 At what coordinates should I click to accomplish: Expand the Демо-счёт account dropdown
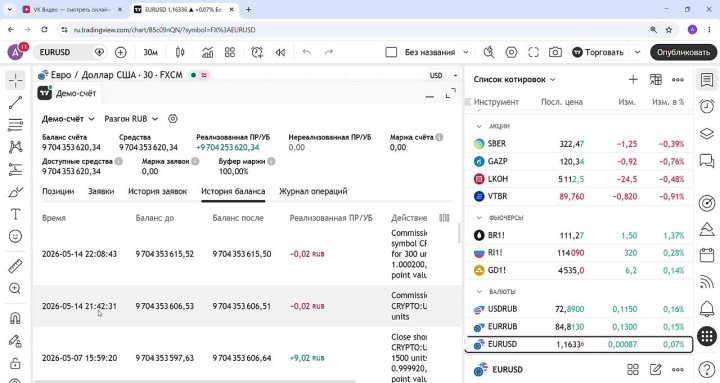click(68, 119)
